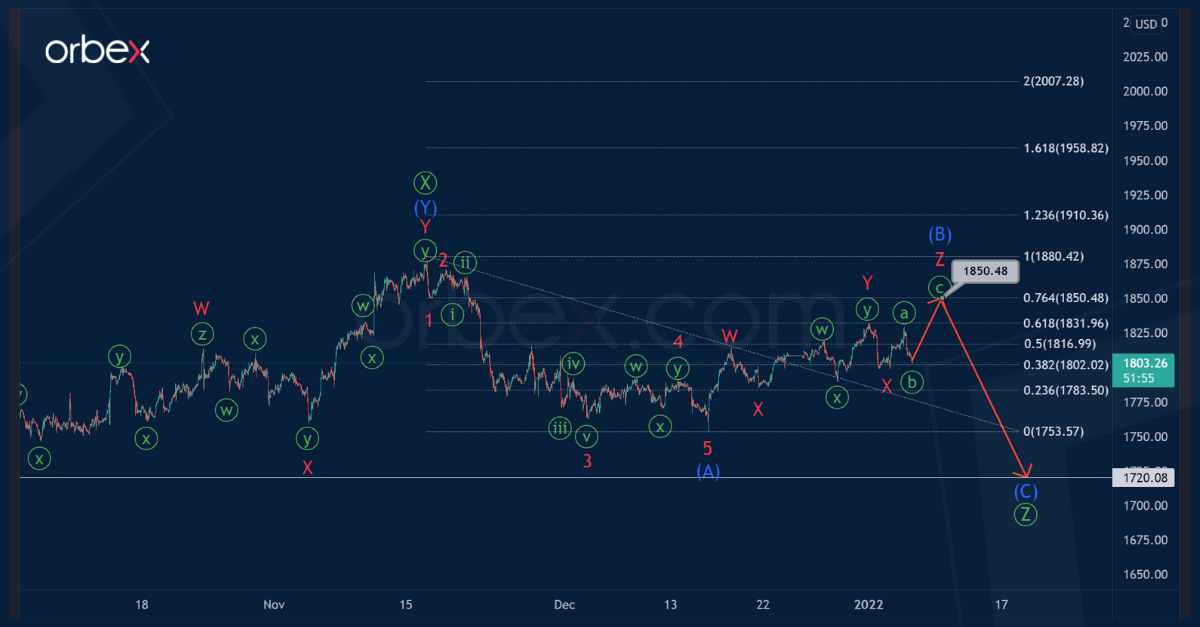
Task: Select the green circled iv wave marker
Action: coord(572,363)
